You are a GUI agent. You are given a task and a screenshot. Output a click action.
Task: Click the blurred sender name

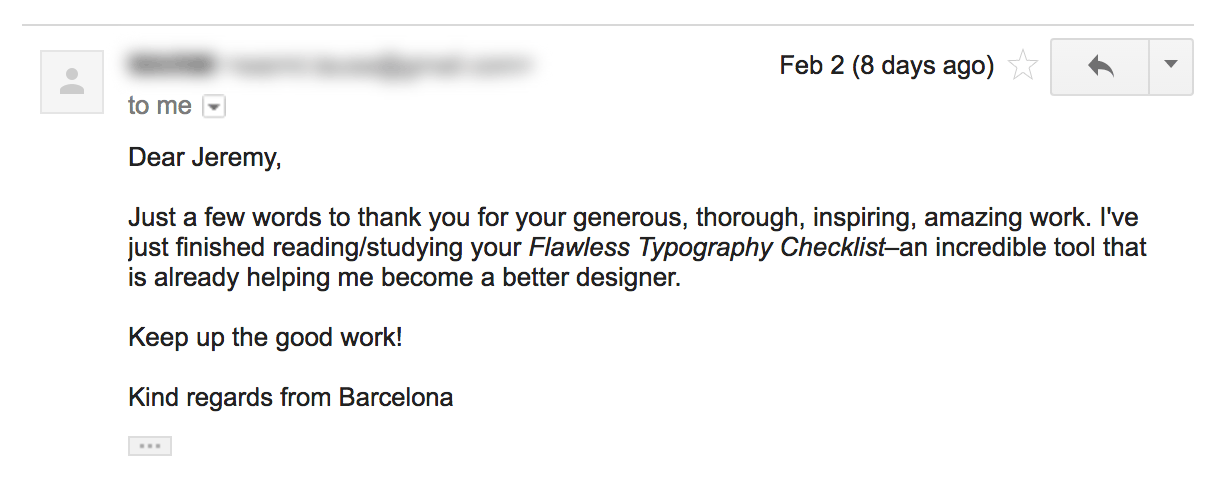[172, 66]
